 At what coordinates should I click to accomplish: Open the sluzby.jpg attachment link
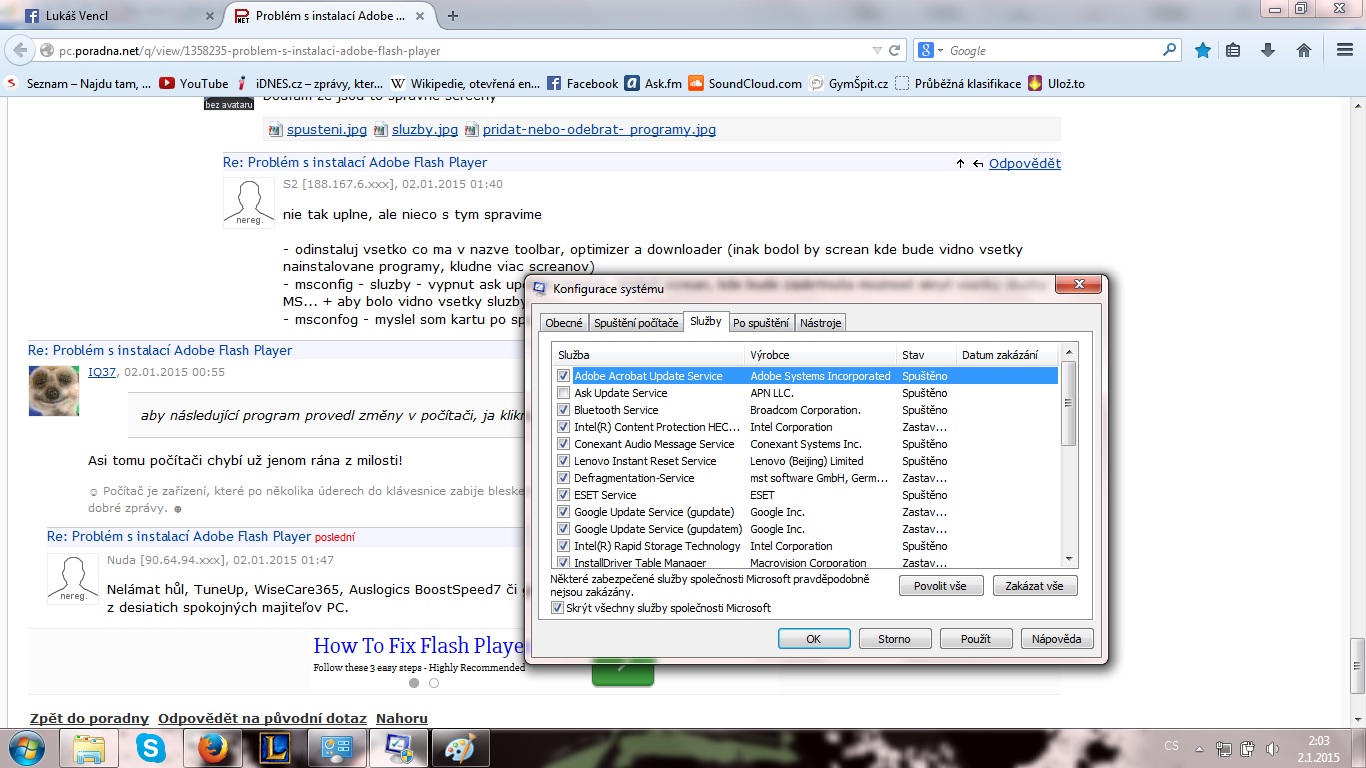point(424,130)
